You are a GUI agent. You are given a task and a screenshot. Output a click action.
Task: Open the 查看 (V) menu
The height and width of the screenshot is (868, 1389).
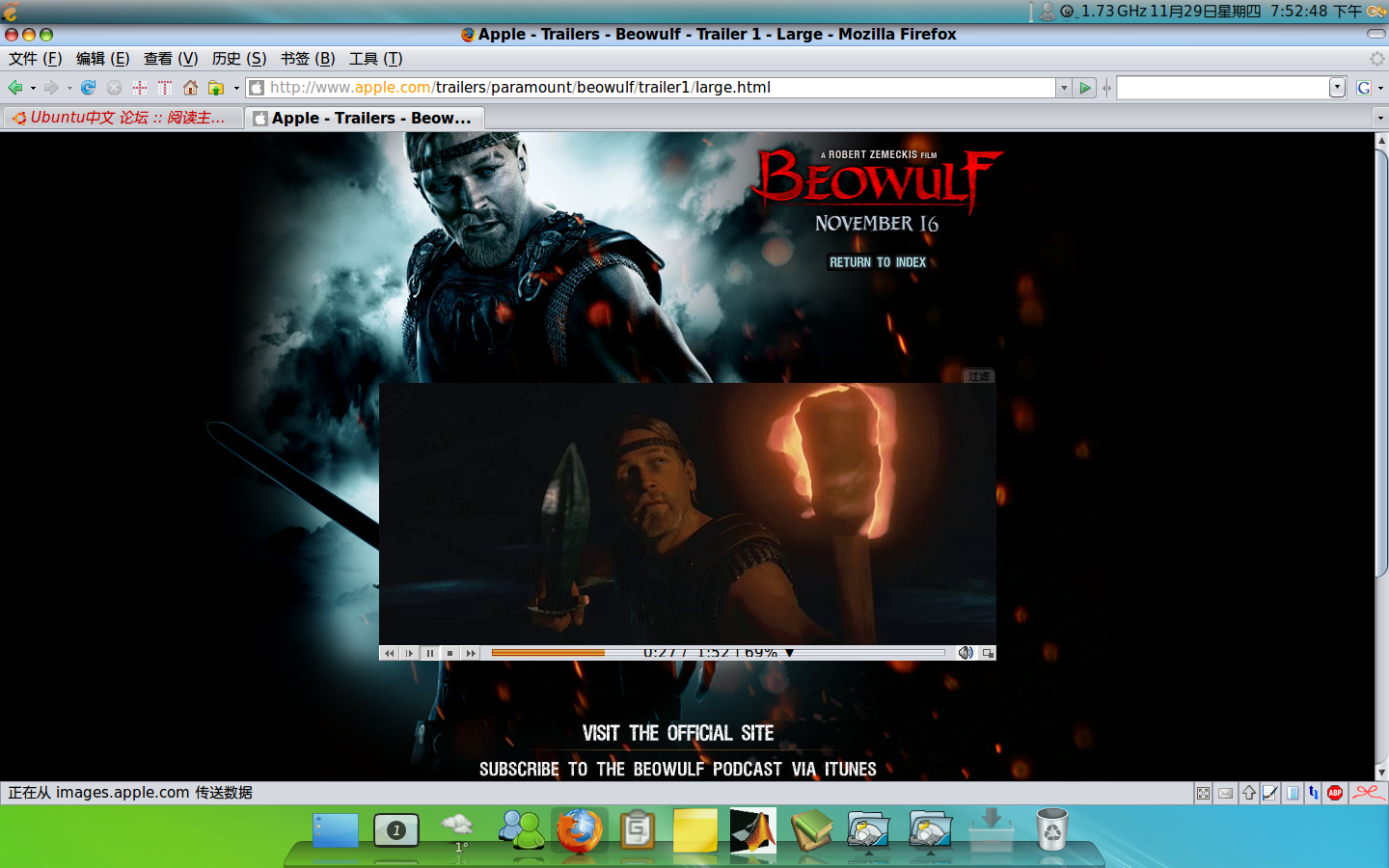[171, 59]
